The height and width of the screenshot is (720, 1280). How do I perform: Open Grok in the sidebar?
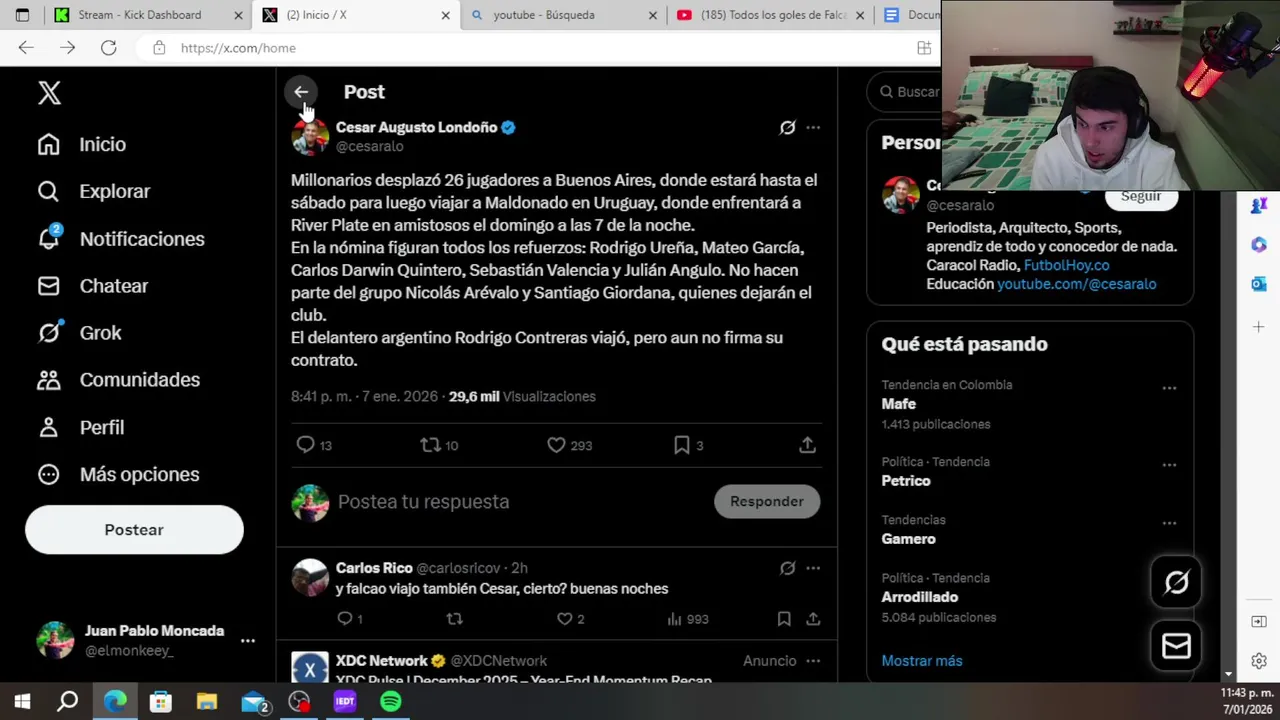(79, 332)
